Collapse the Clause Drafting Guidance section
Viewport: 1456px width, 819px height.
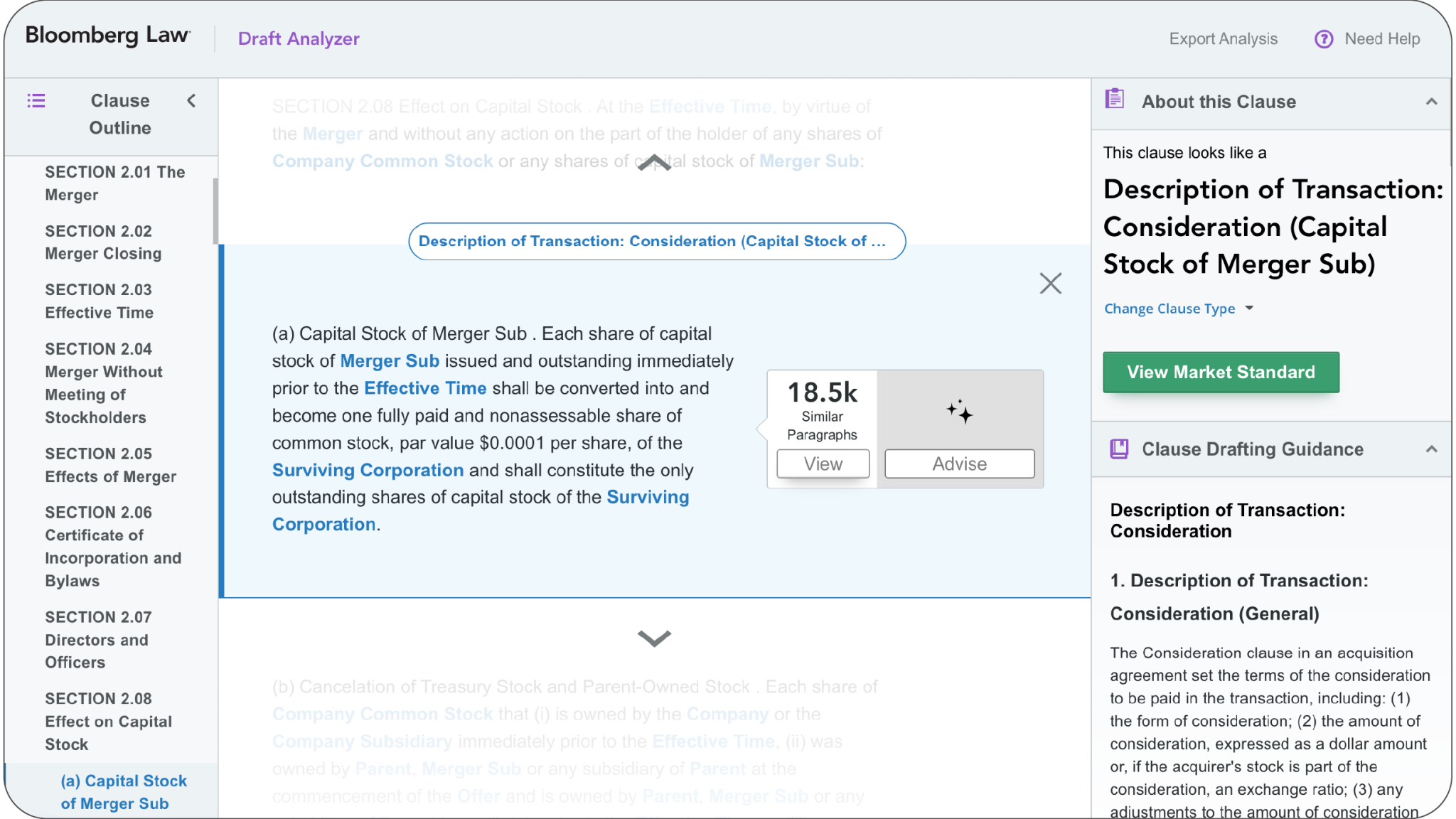(1431, 449)
